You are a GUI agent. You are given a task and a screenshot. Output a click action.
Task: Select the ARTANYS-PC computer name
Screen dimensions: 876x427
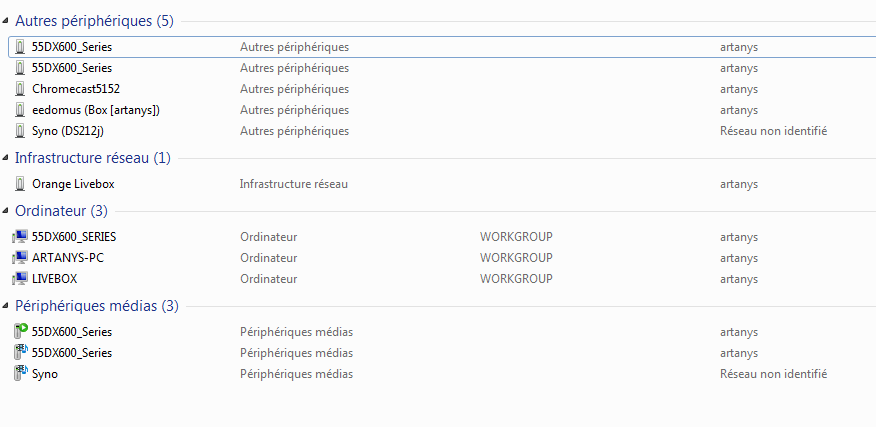pos(68,258)
